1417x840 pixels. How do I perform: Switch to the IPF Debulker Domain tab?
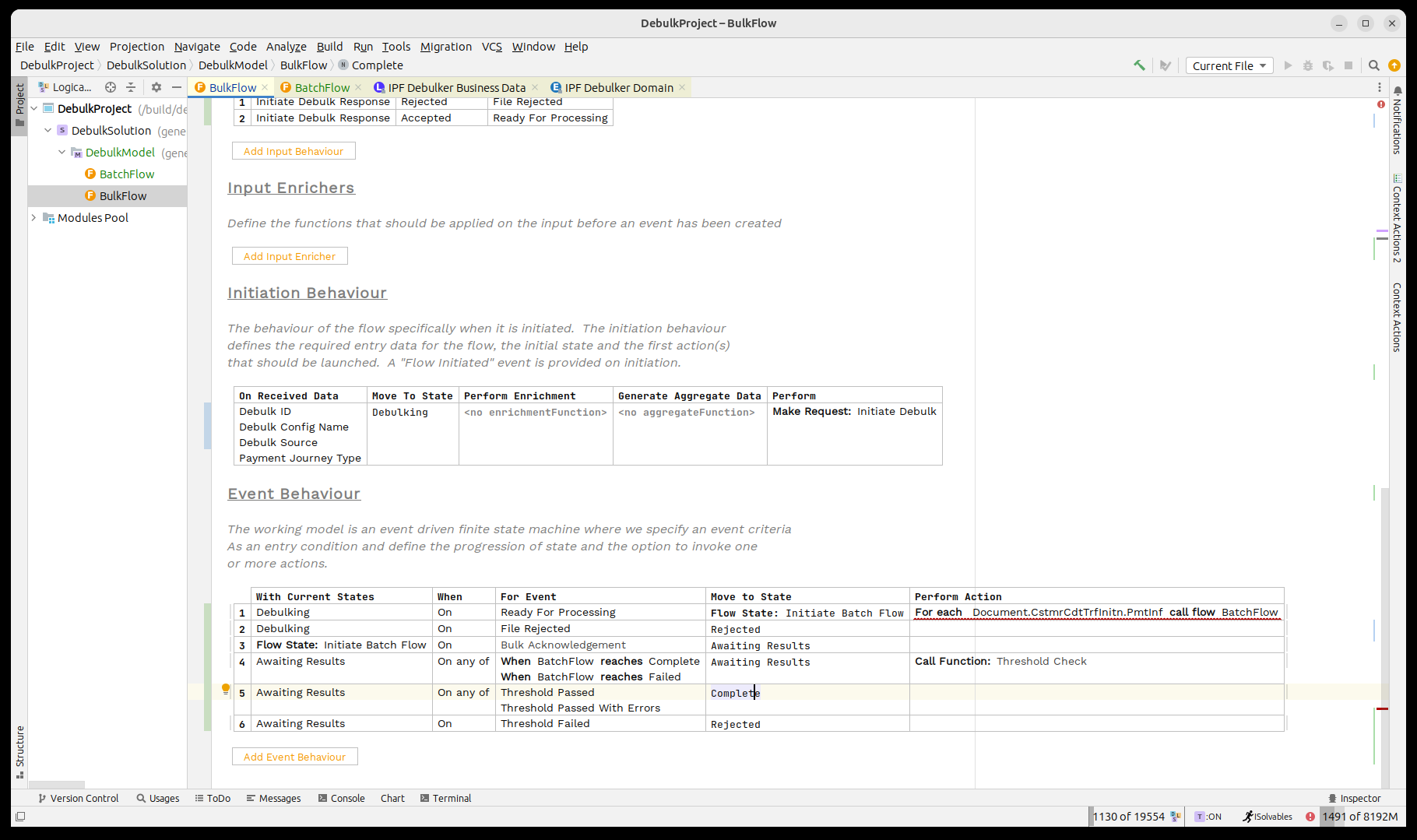[618, 87]
